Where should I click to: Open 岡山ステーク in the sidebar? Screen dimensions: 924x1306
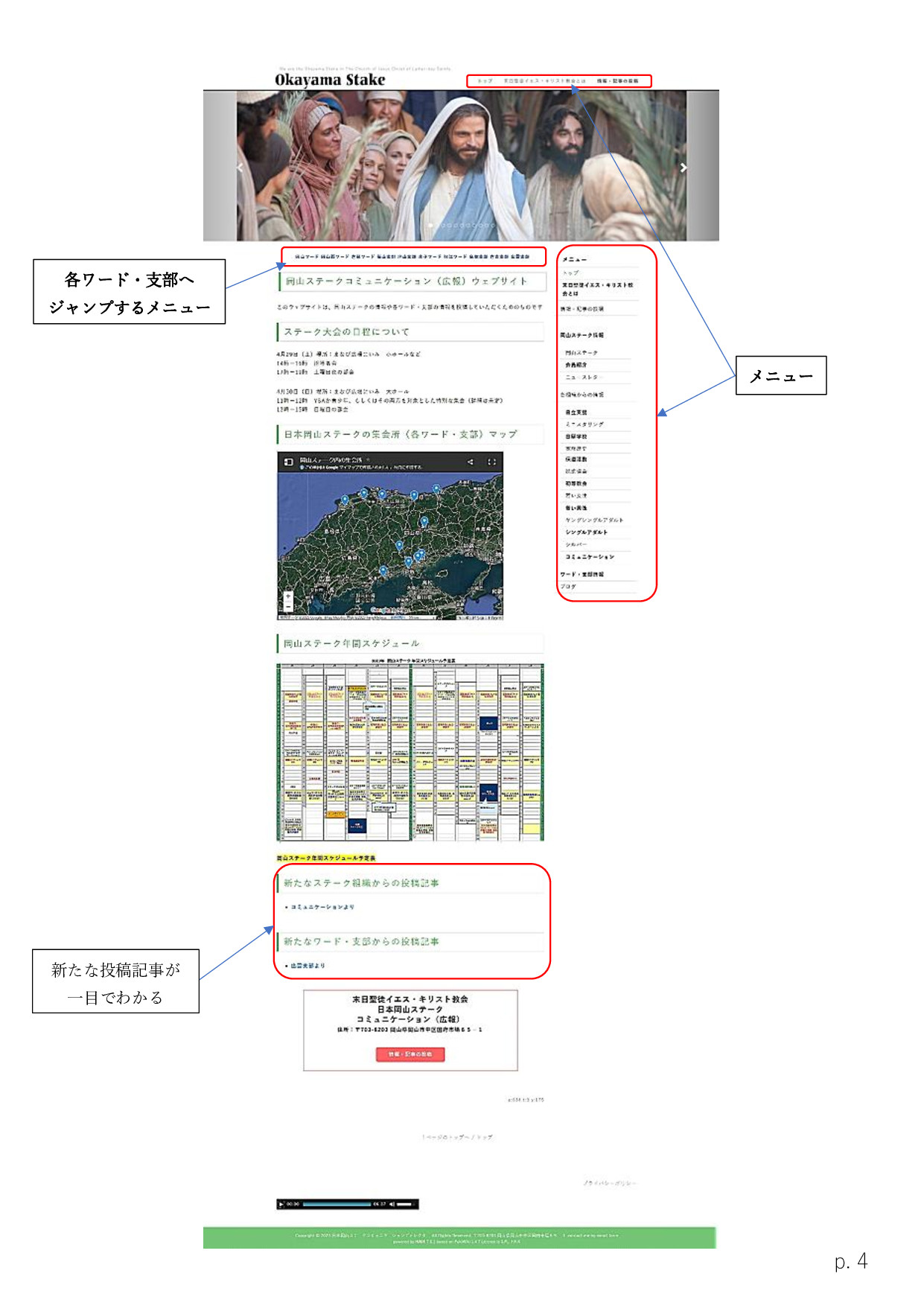click(582, 353)
